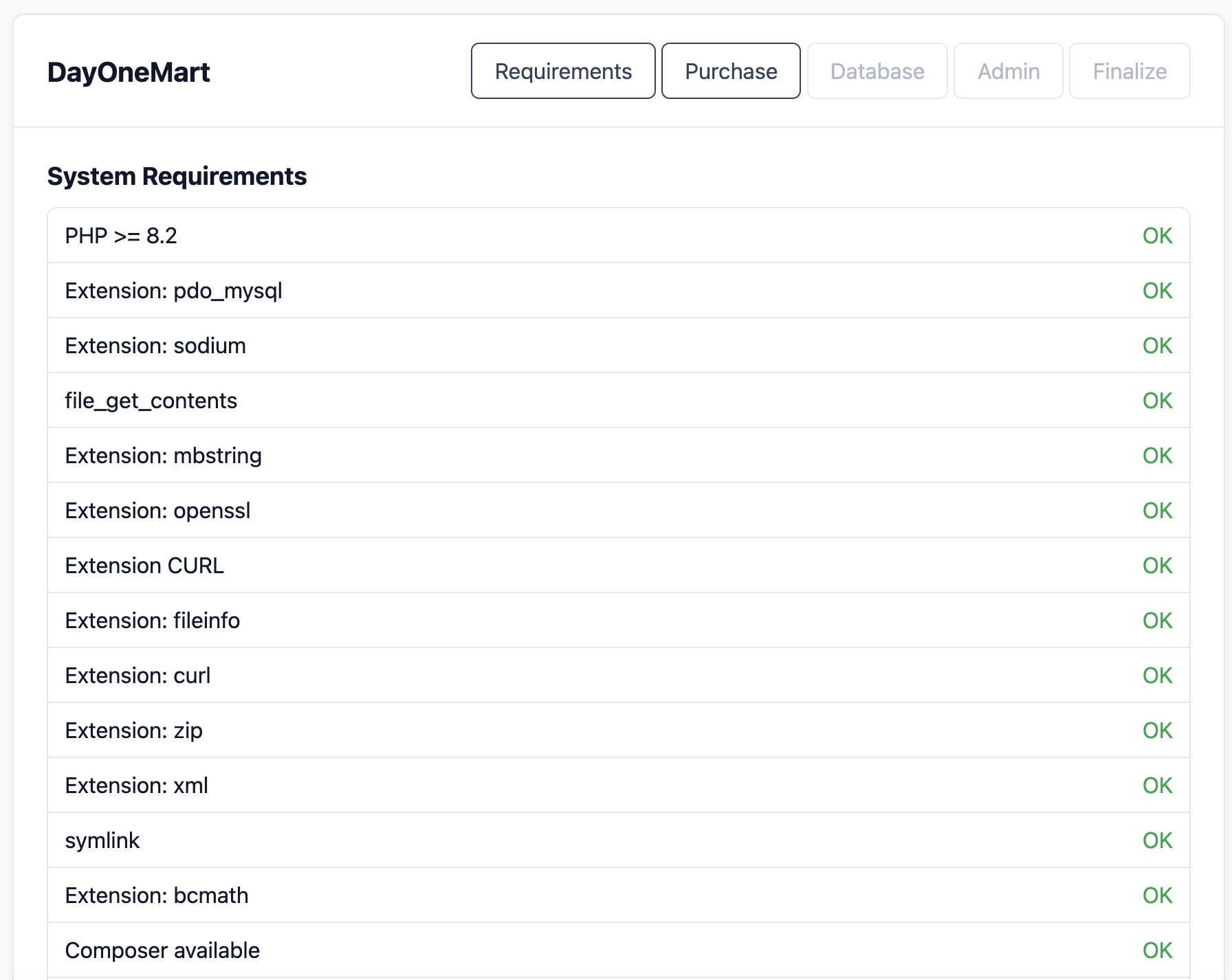Viewport: 1232px width, 980px height.
Task: Click the System Requirements heading
Action: pos(177,177)
